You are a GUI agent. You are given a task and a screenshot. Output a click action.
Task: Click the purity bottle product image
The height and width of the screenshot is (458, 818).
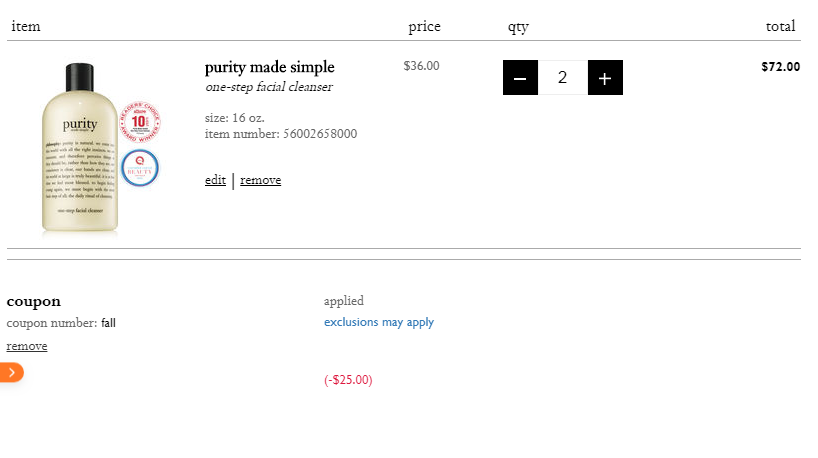point(80,147)
